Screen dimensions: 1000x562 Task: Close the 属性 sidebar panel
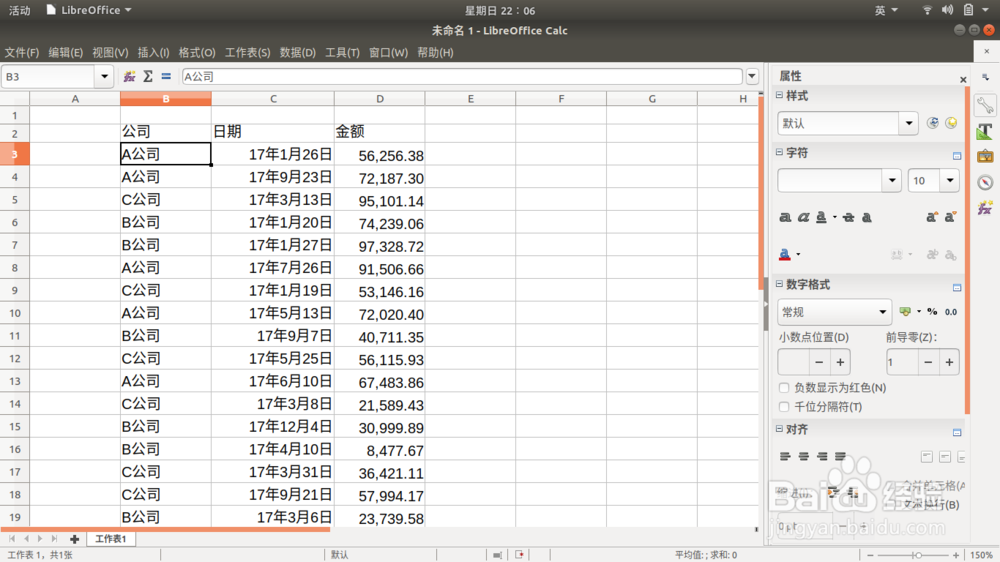pos(963,80)
